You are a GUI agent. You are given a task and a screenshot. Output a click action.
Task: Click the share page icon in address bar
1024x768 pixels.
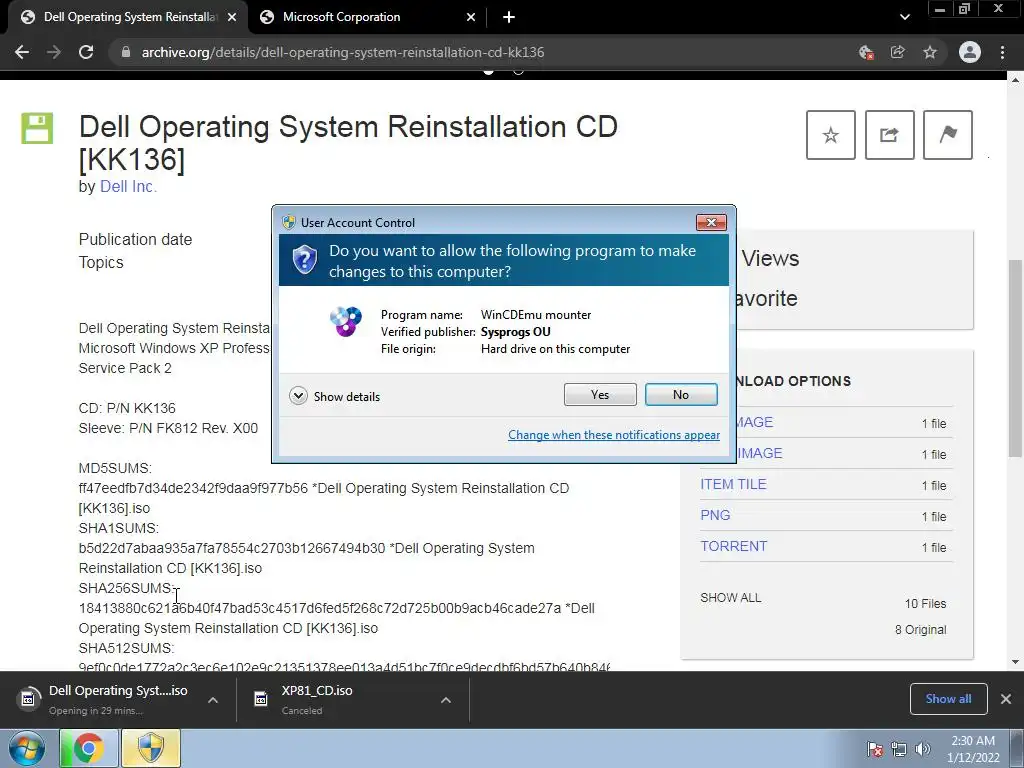[x=898, y=52]
